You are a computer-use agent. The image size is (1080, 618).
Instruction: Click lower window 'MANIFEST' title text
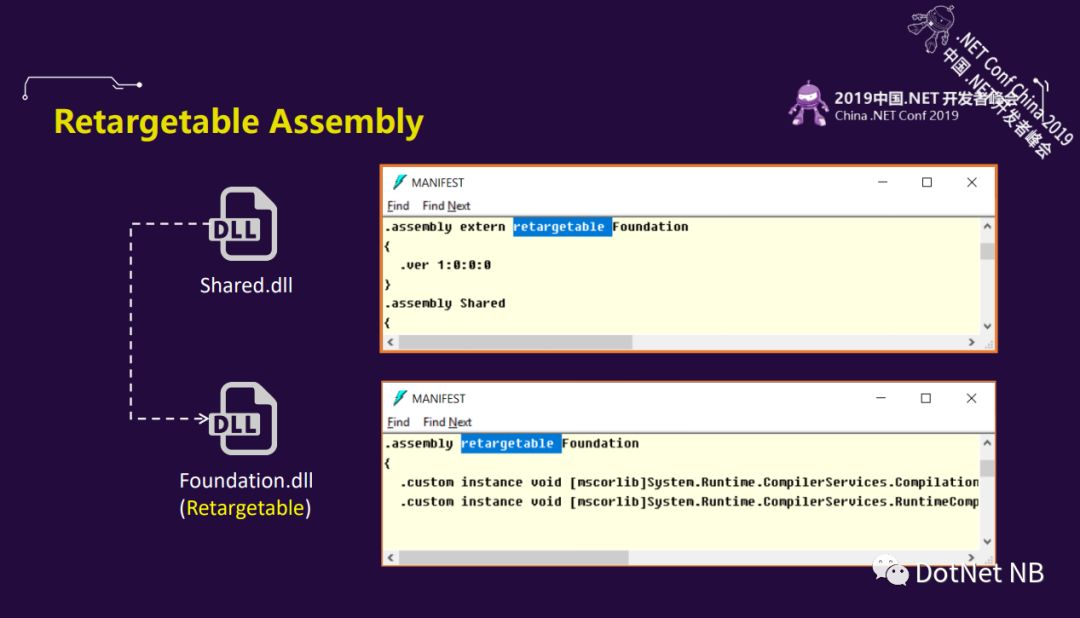coord(438,399)
